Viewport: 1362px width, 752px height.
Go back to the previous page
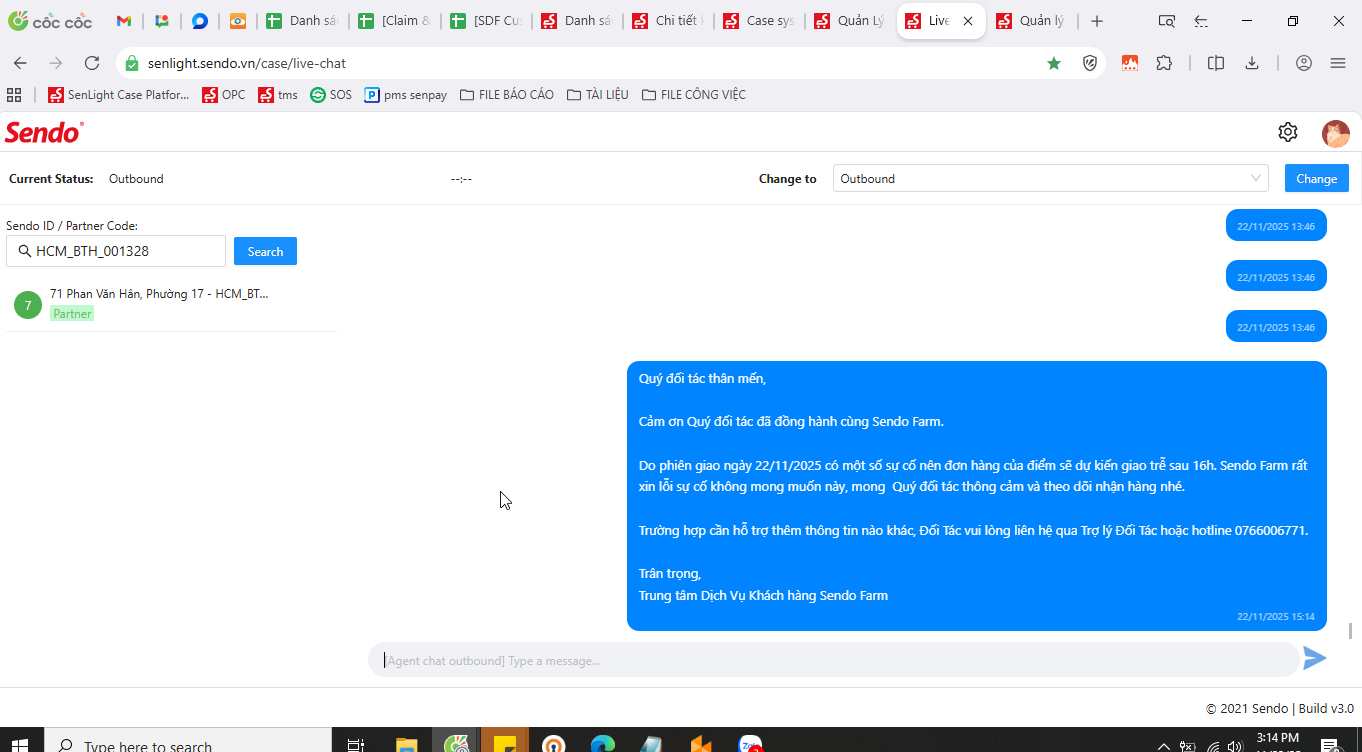pos(20,63)
